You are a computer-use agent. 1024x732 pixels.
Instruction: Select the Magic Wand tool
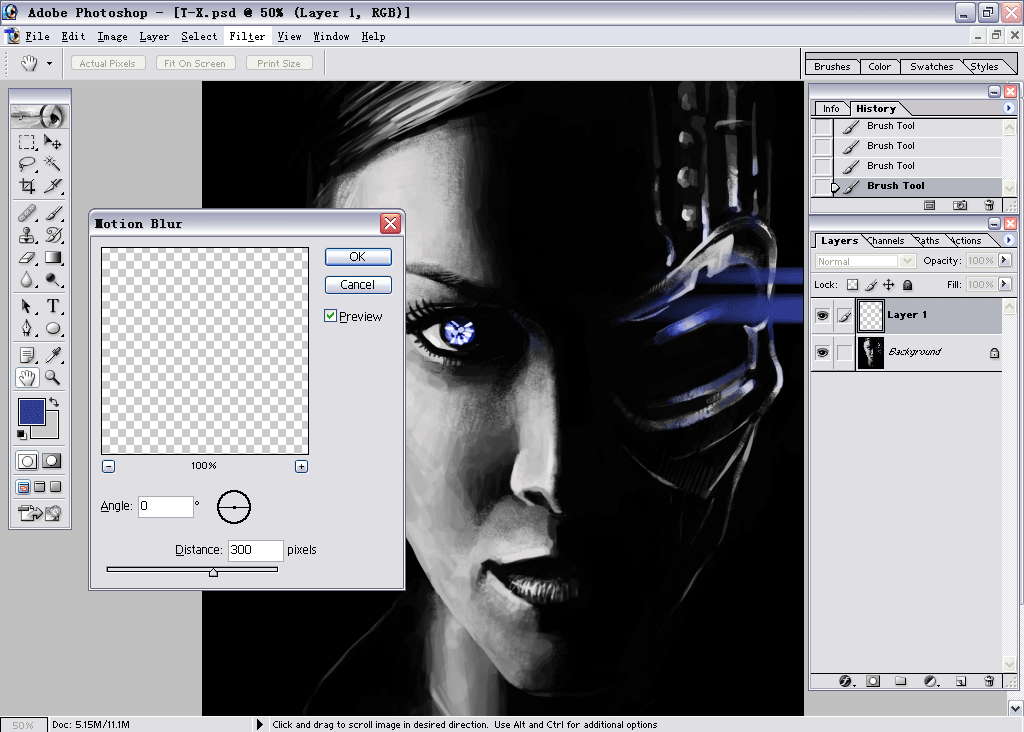pos(53,163)
